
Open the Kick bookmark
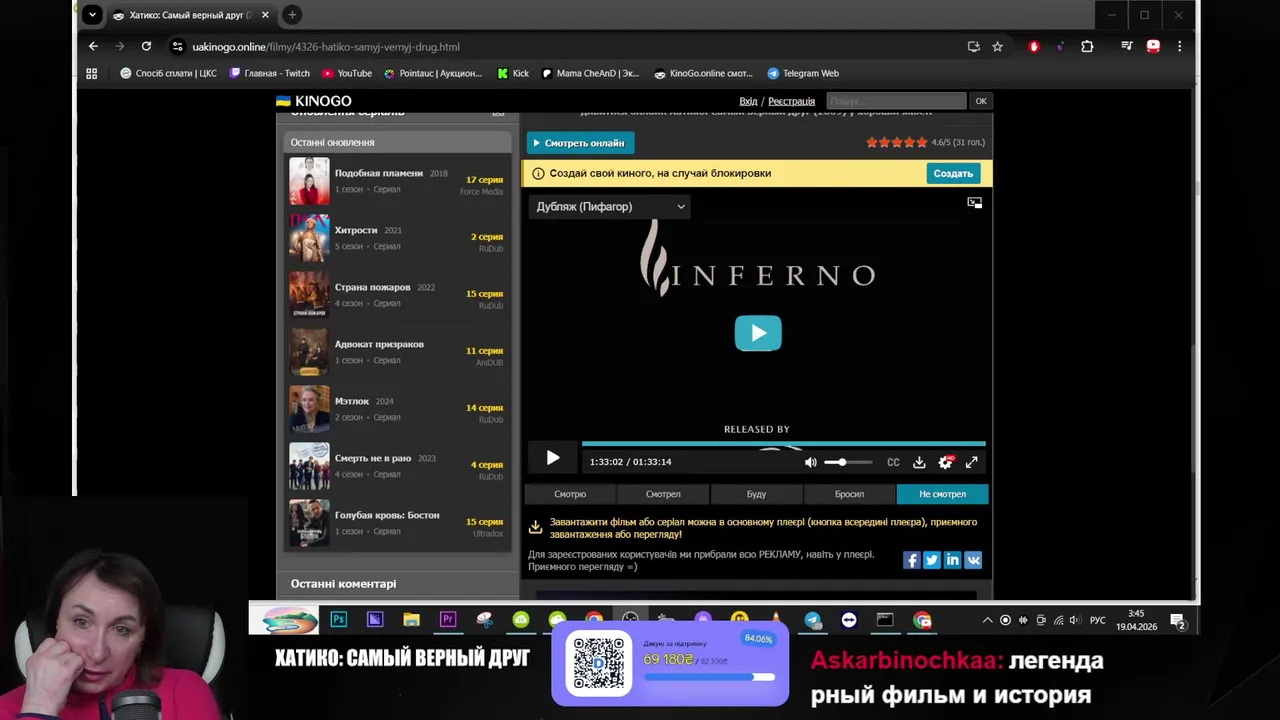click(x=513, y=73)
